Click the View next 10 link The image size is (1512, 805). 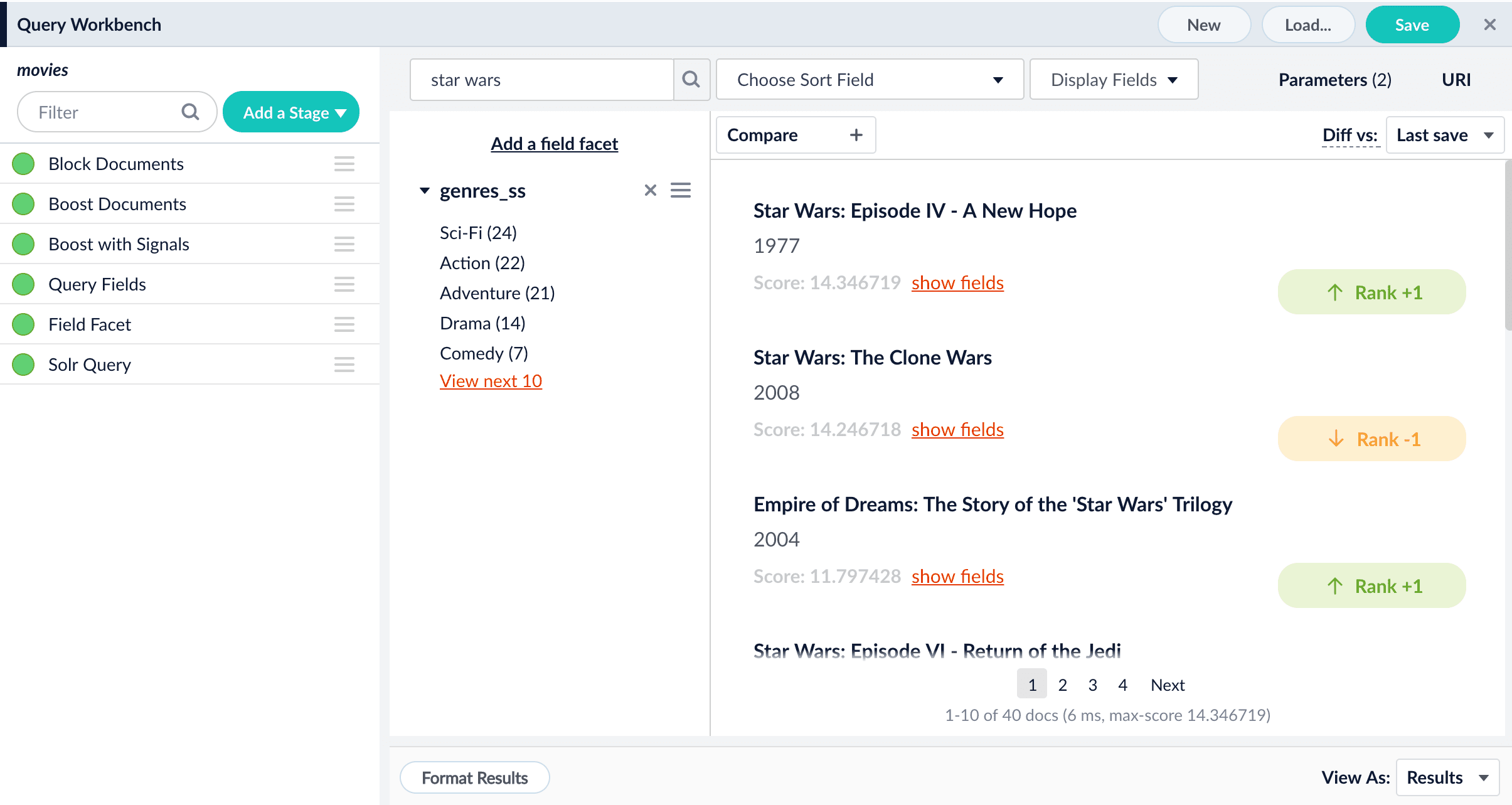pos(491,381)
